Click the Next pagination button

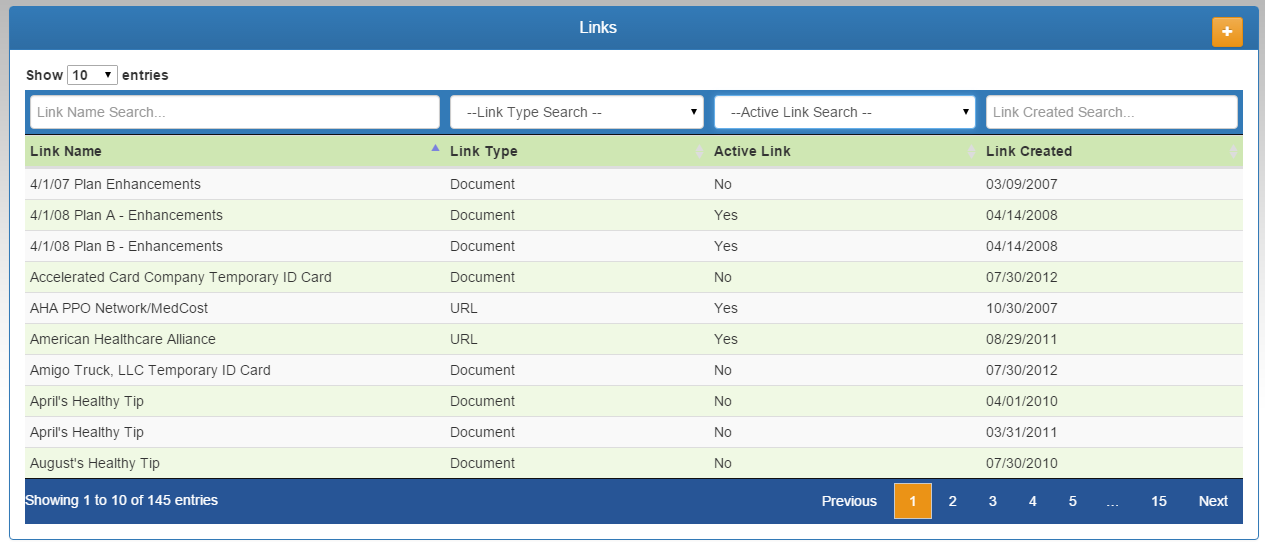pyautogui.click(x=1213, y=501)
